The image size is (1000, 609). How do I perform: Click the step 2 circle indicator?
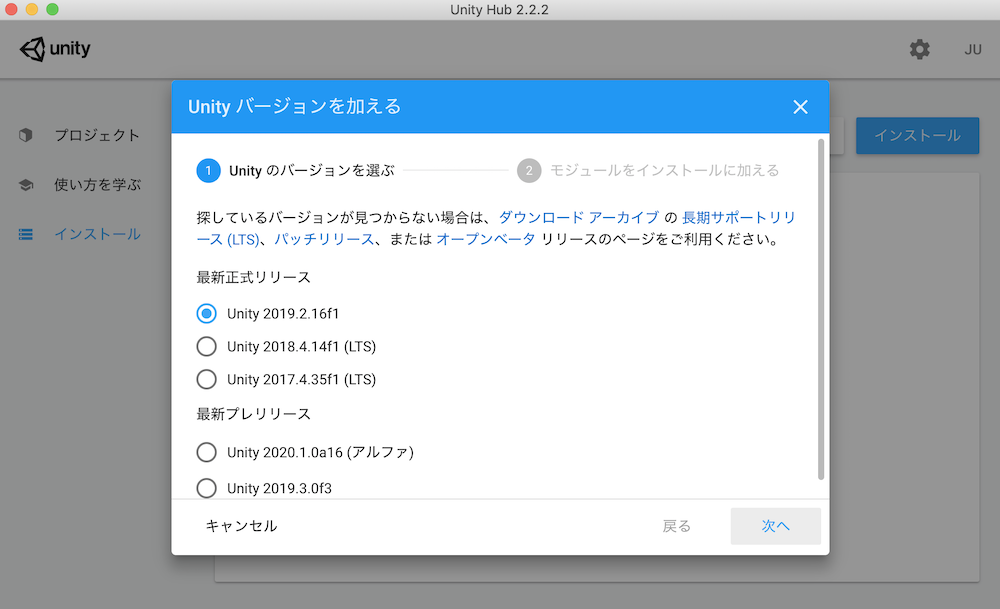click(x=529, y=170)
